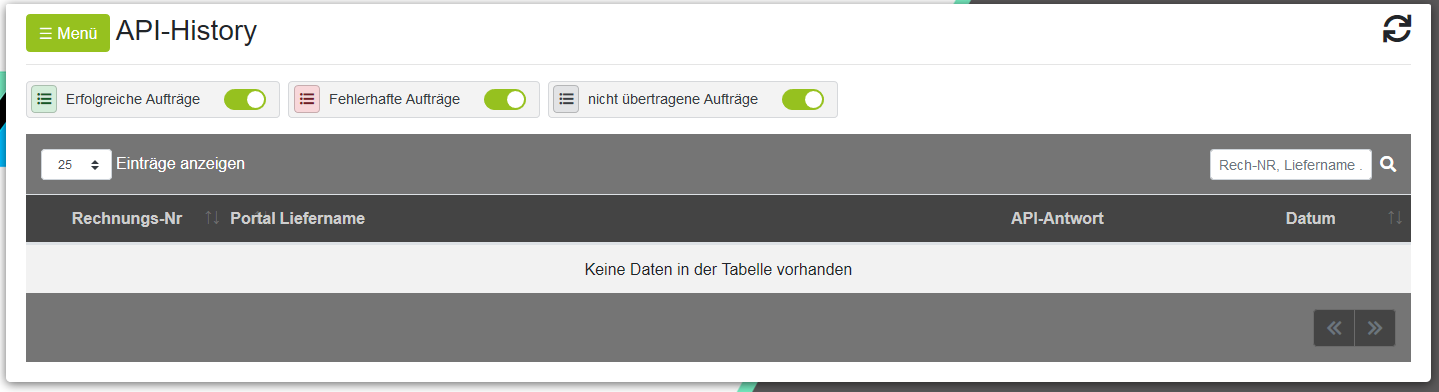Click the Datum column header
1439x392 pixels.
click(x=1310, y=218)
